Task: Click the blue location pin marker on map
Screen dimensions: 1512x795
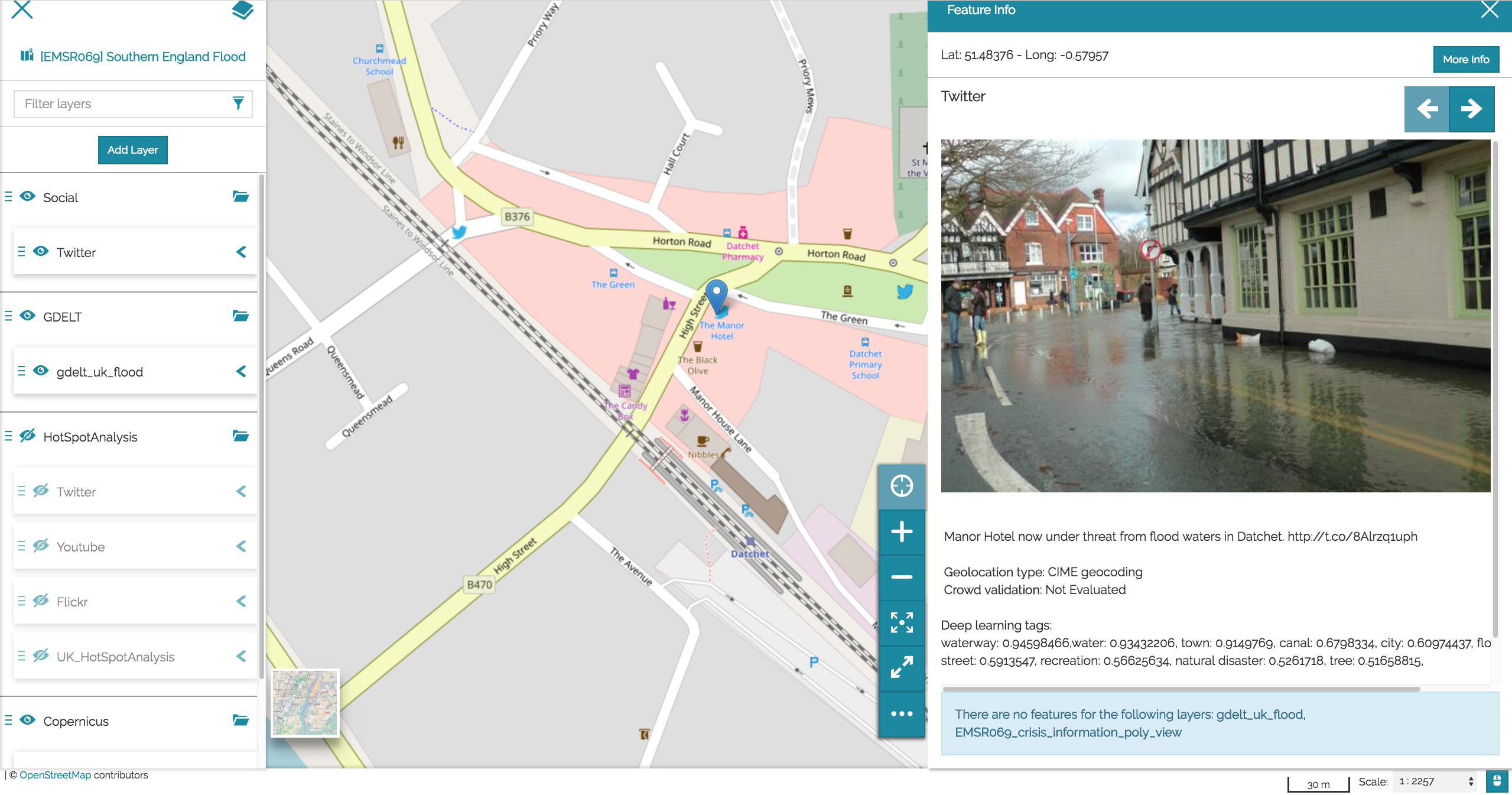Action: point(717,296)
